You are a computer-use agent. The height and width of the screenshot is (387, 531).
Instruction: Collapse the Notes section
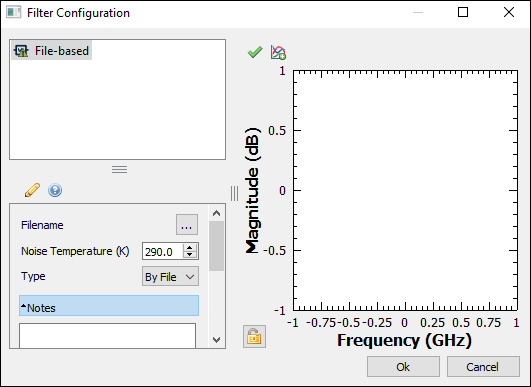(109, 306)
